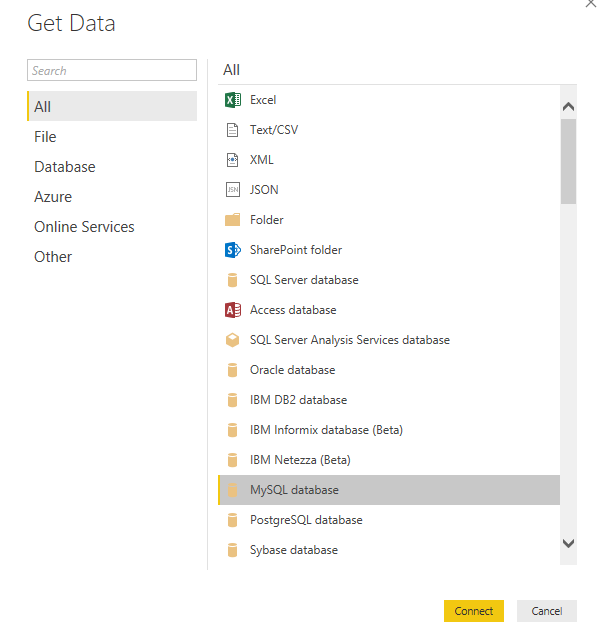Click the scroll up arrow

(568, 107)
